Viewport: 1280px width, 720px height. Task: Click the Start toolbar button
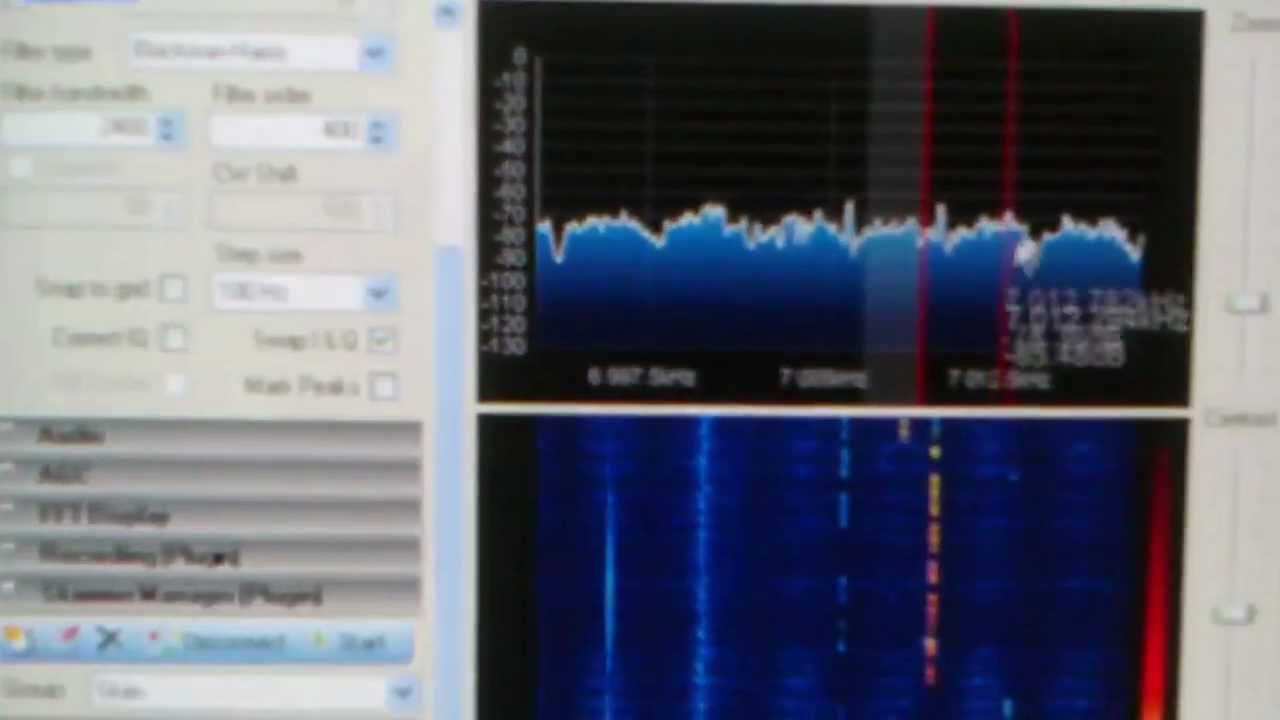[x=351, y=643]
